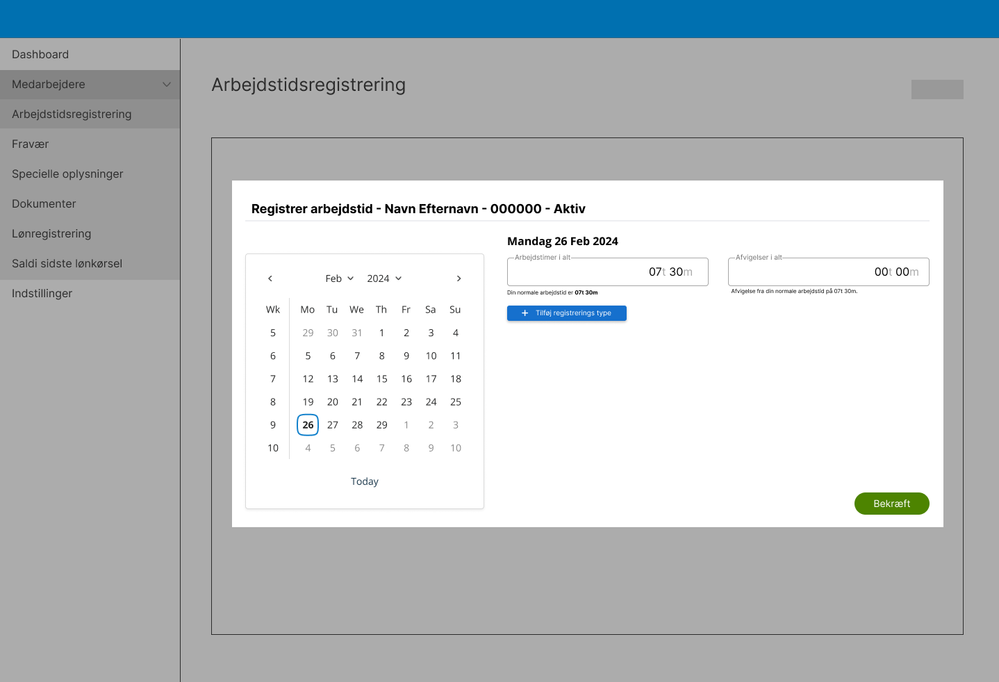Viewport: 999px width, 682px height.
Task: Click the 'Registrer arbejdstid - Navn Efternavn' title
Action: 418,208
